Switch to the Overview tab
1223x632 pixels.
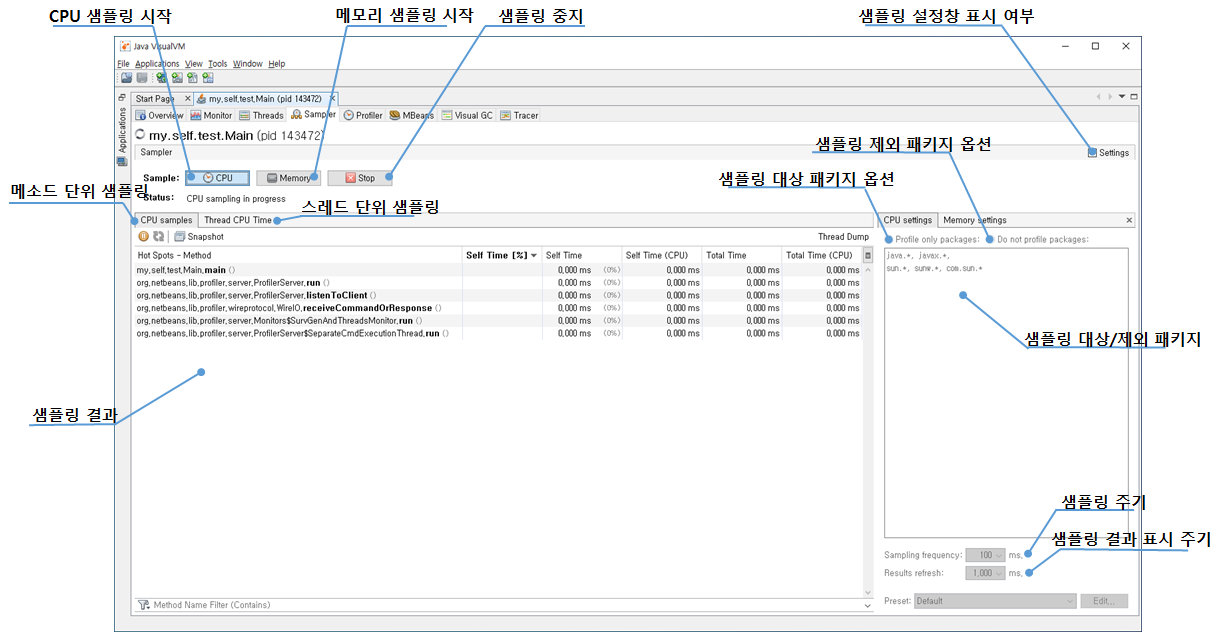point(160,115)
